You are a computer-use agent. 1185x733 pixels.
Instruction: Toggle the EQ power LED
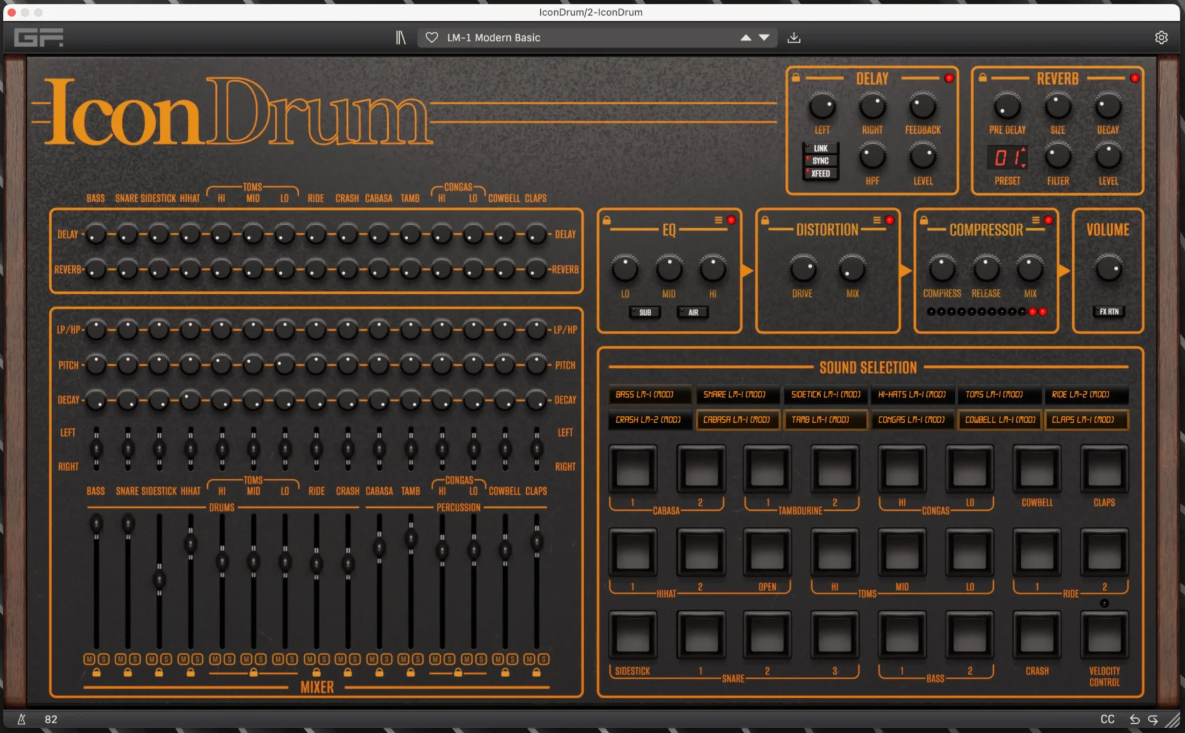coord(731,220)
